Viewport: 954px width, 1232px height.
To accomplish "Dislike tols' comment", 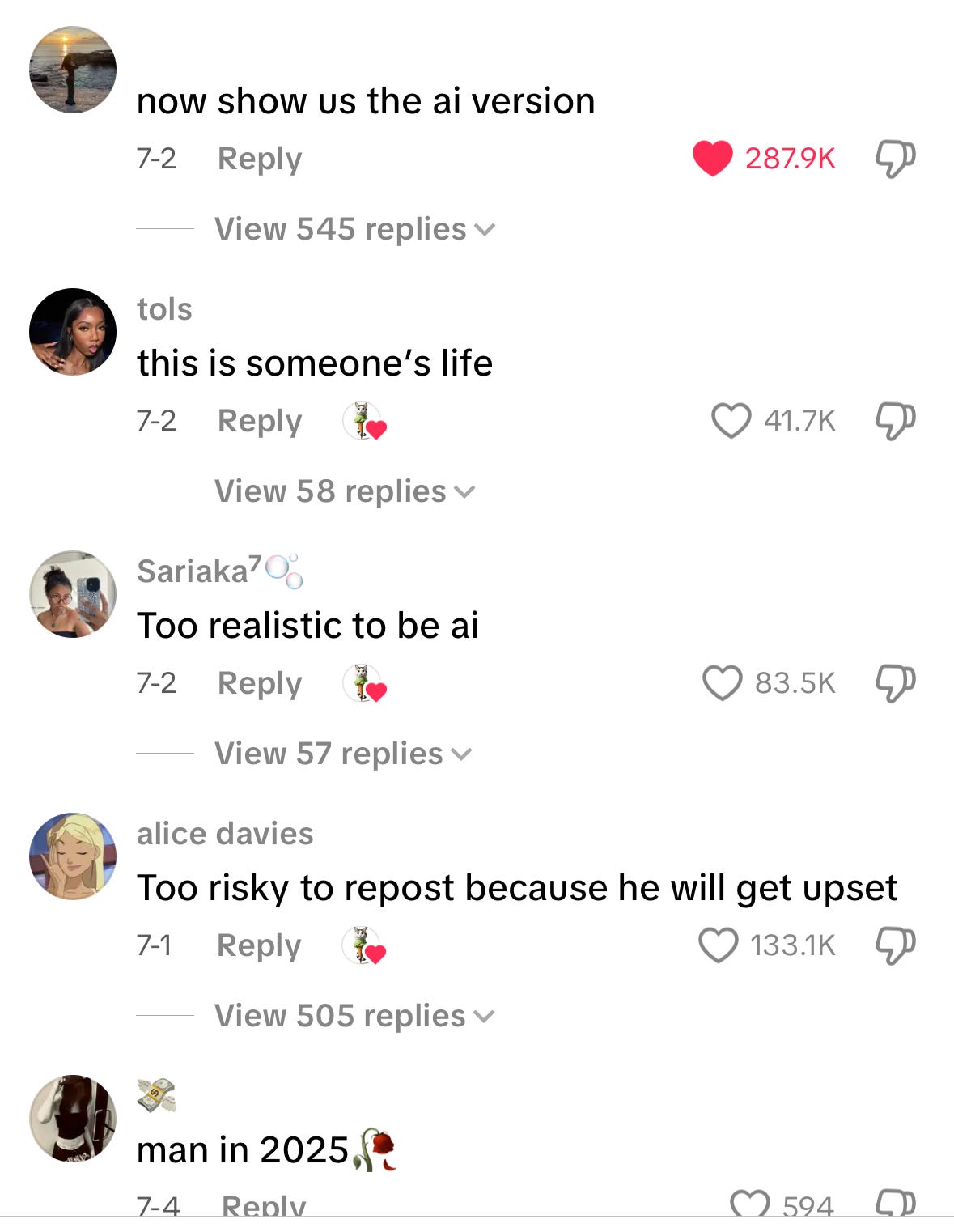I will [x=895, y=421].
